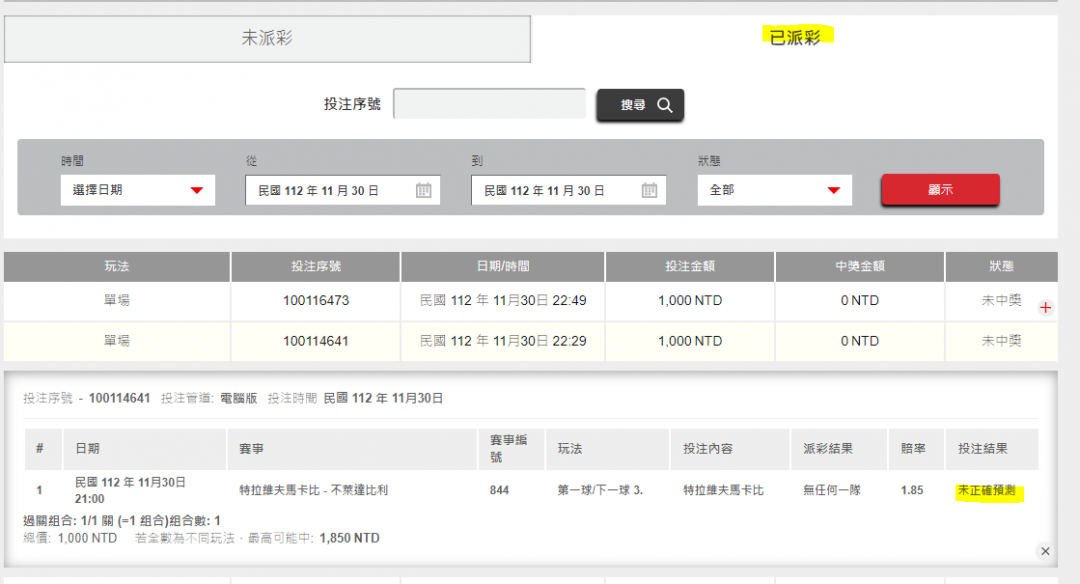Click the 投注序號 search input field
The image size is (1080, 584).
(489, 104)
